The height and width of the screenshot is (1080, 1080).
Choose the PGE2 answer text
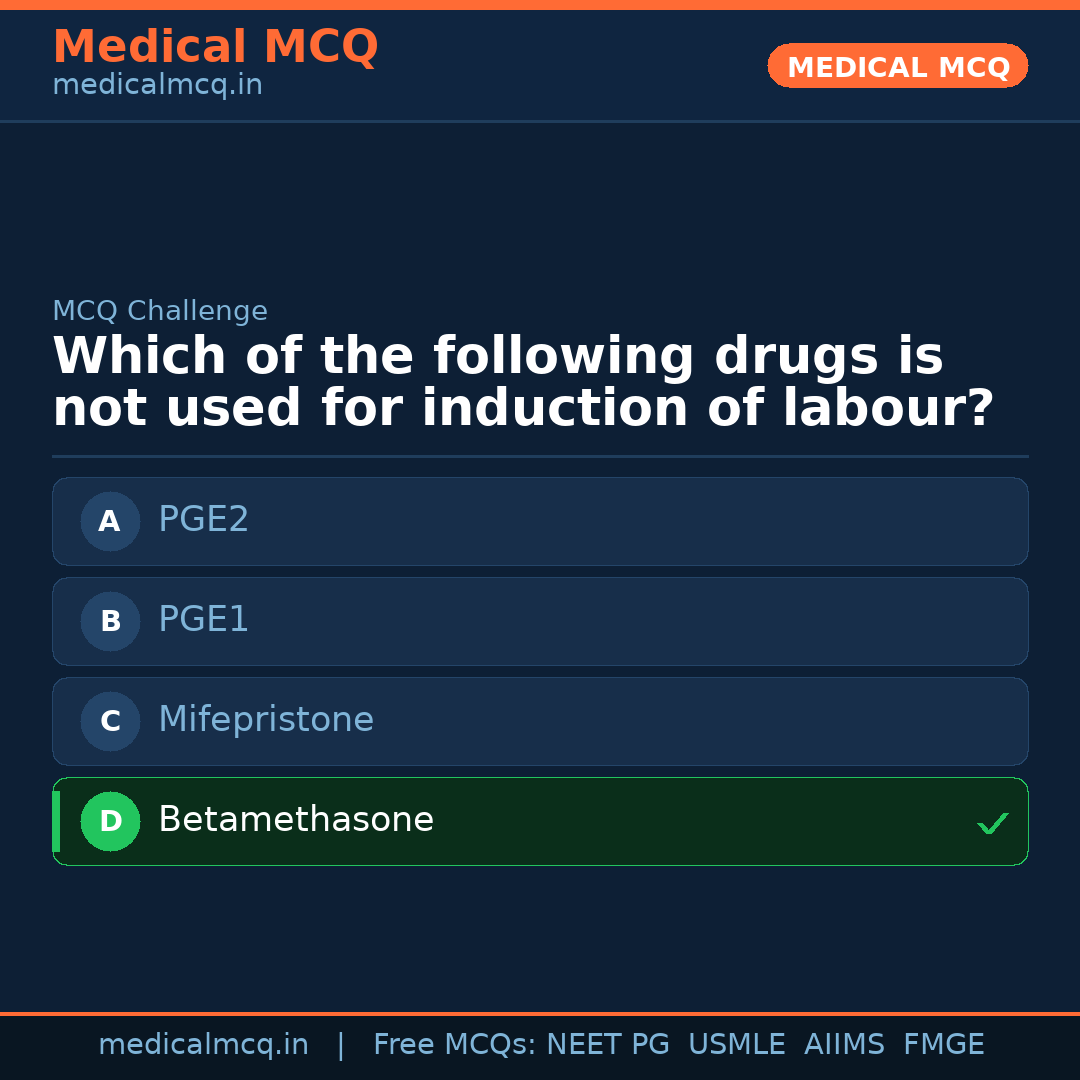204,520
